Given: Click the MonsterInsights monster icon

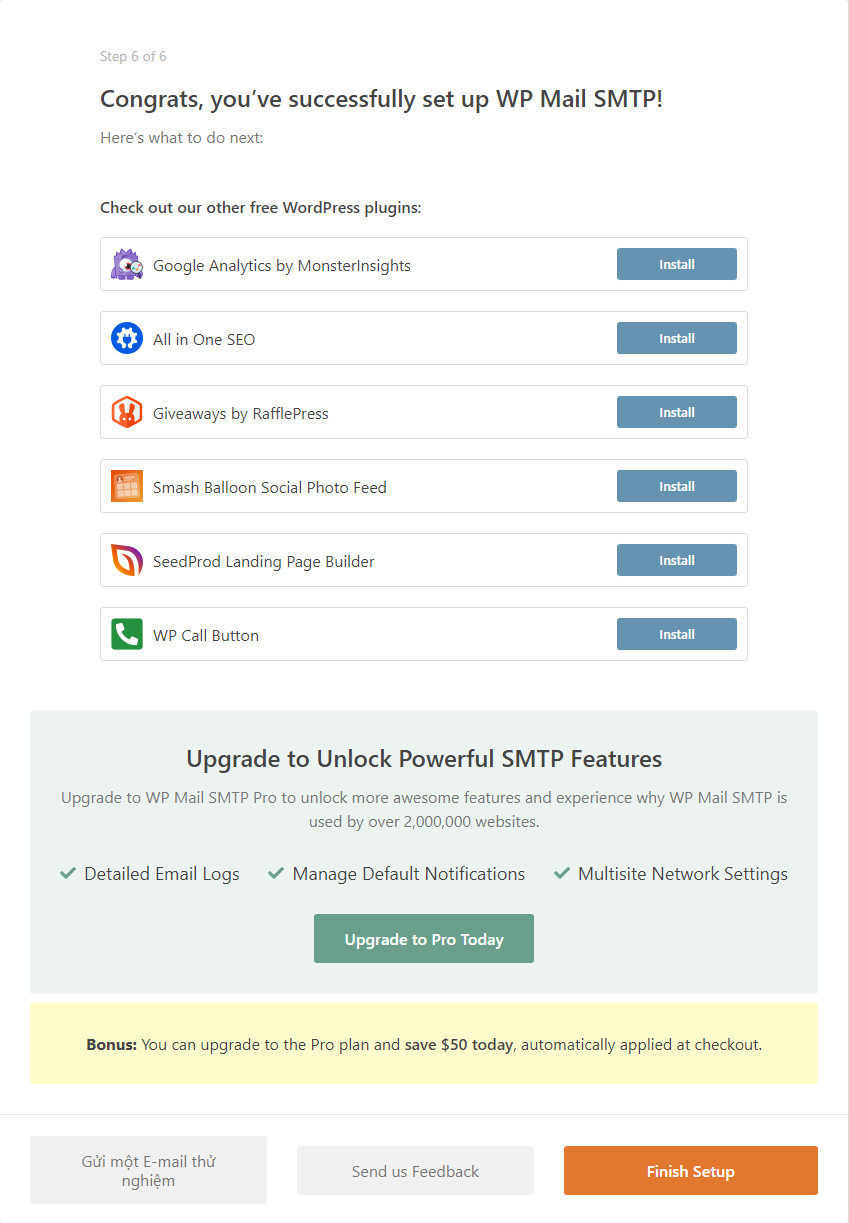Looking at the screenshot, I should (127, 265).
